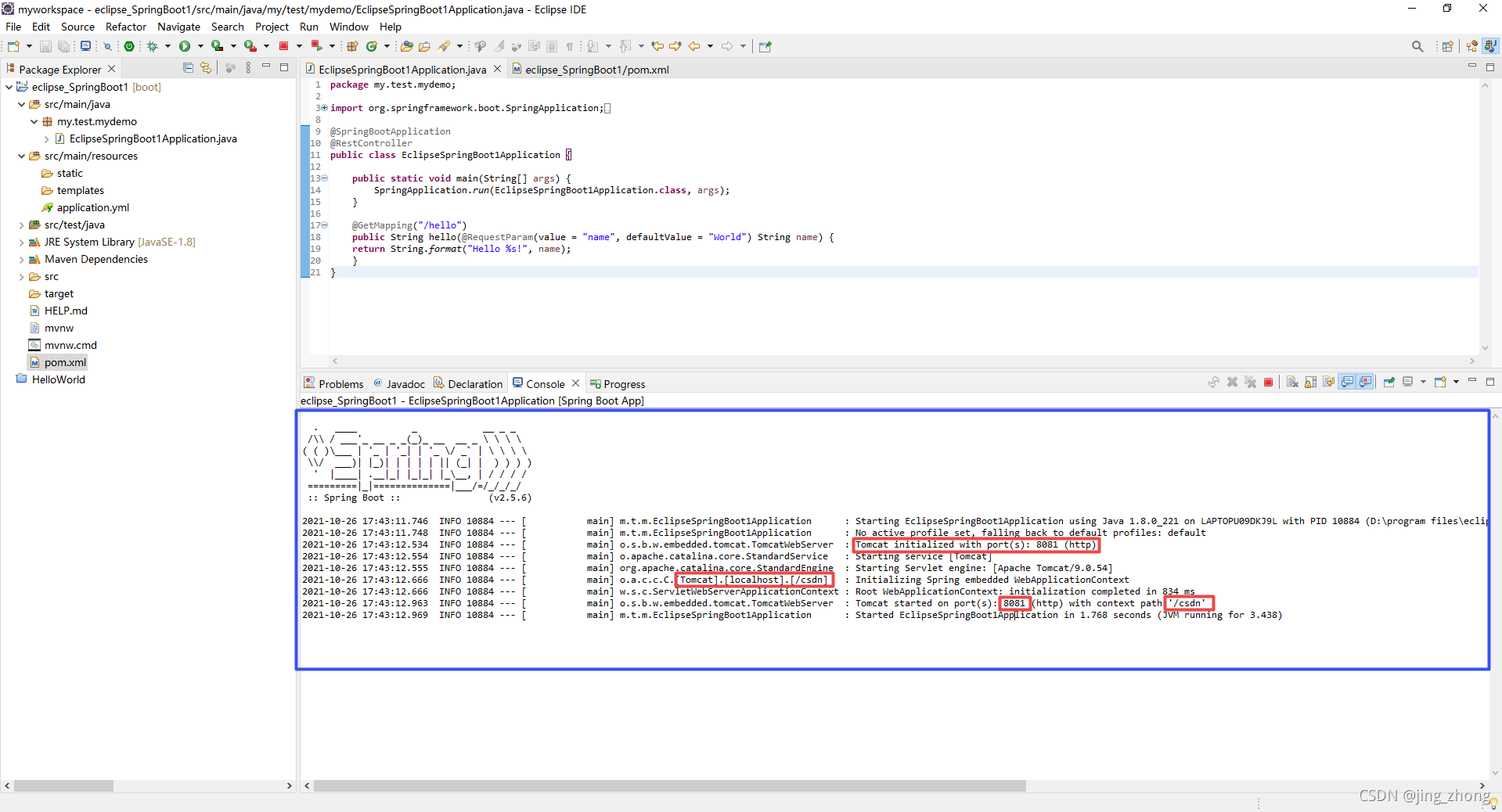This screenshot has height=812, width=1502.
Task: Collapse All in Package Explorer toolbar
Action: coord(188,68)
